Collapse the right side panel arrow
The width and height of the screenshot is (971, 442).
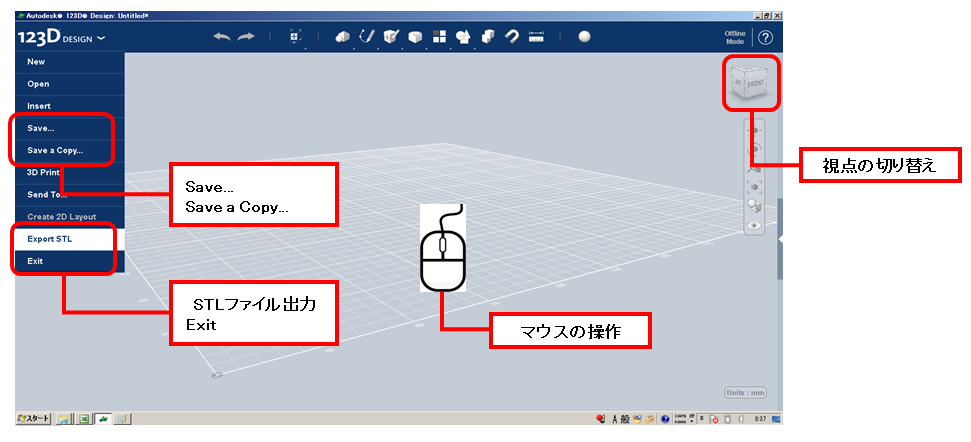(780, 240)
